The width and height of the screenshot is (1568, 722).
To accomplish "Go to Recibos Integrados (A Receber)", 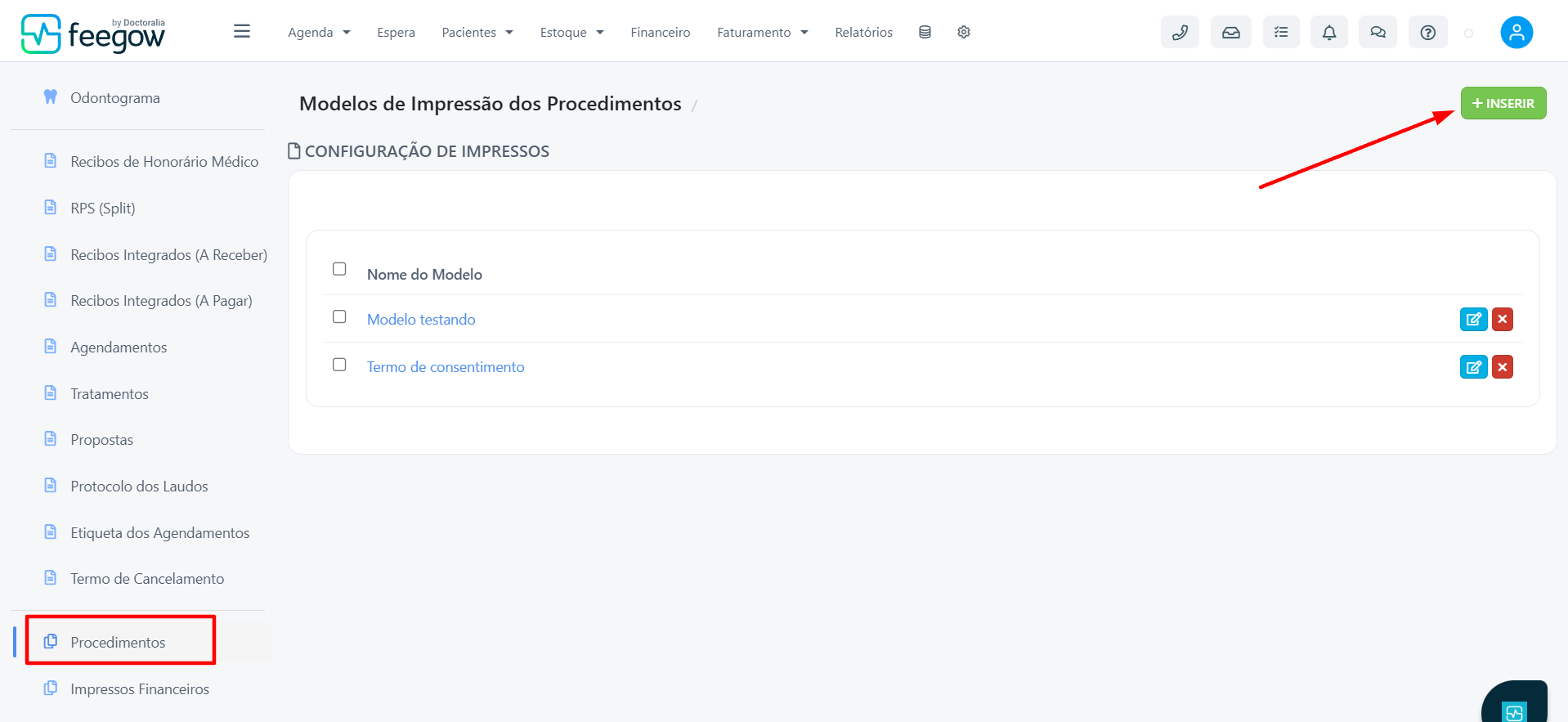I will click(169, 255).
